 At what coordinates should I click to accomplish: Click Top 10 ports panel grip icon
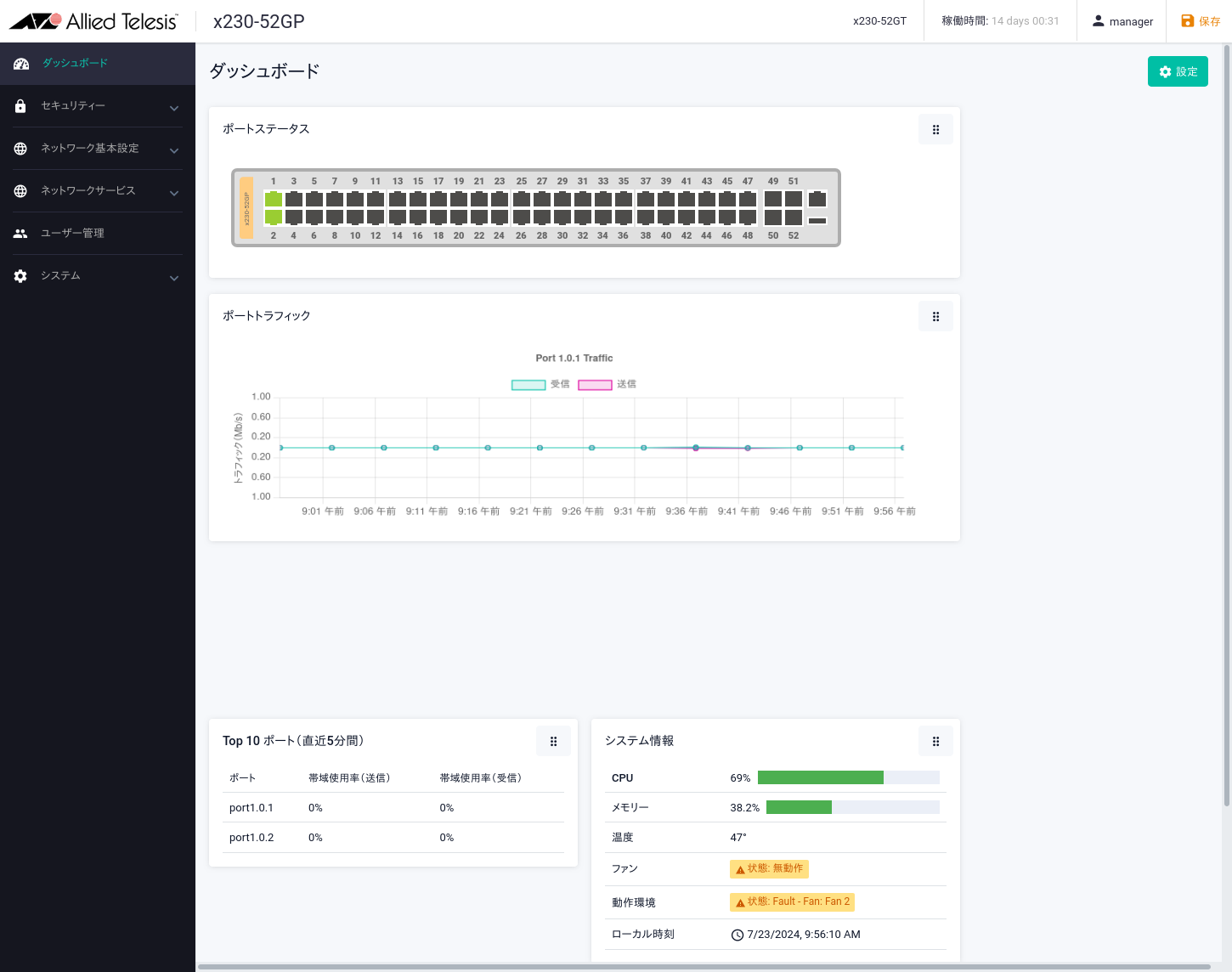coord(553,742)
